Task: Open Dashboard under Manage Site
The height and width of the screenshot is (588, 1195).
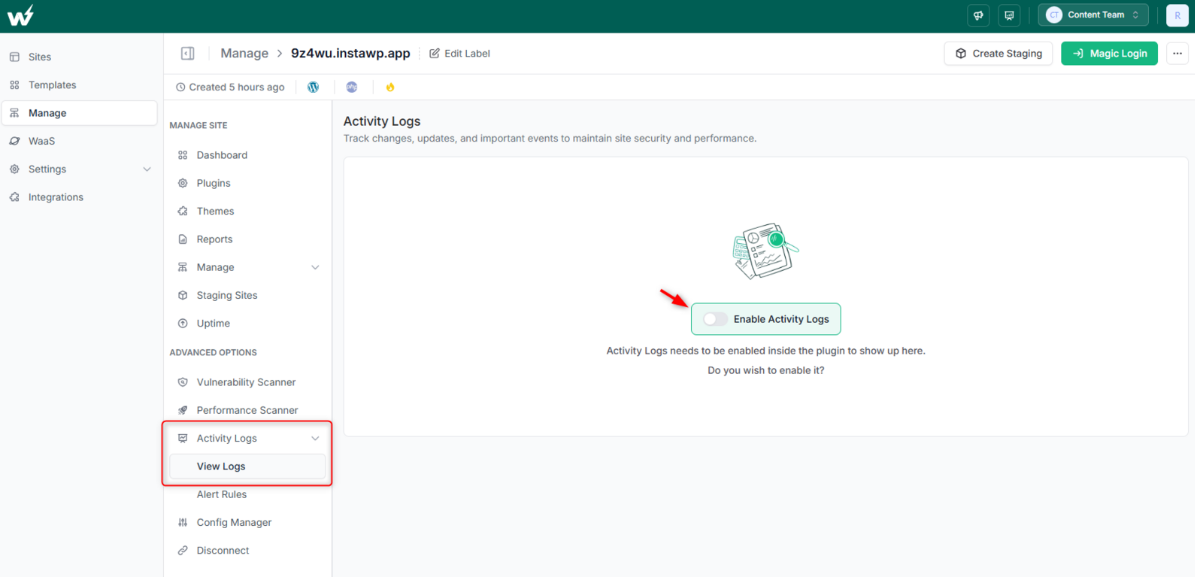Action: tap(248, 155)
